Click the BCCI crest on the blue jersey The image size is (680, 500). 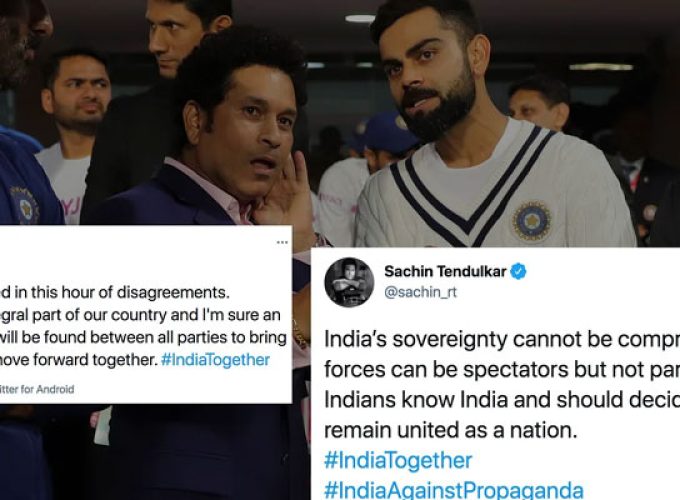[24, 205]
